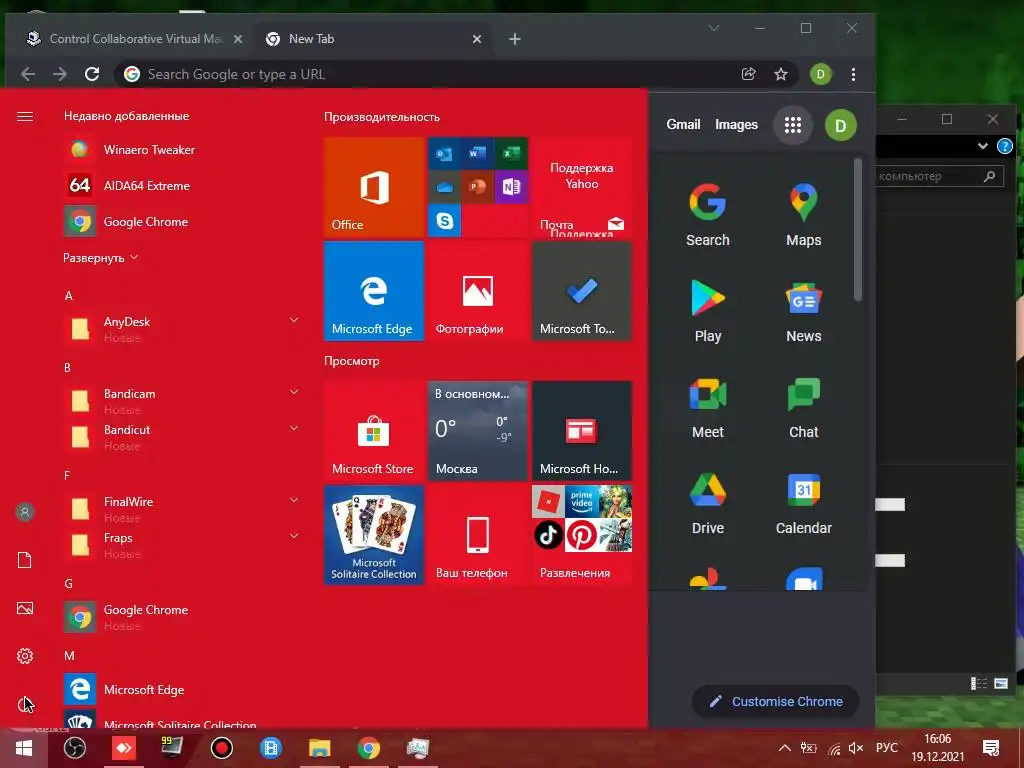
Task: Open Google Meet app icon
Action: click(707, 407)
